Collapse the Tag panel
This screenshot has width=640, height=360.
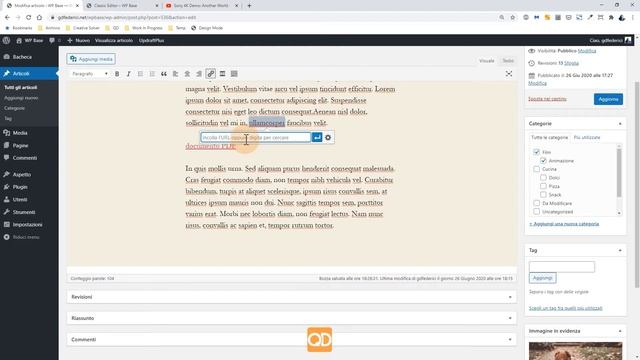(620, 250)
